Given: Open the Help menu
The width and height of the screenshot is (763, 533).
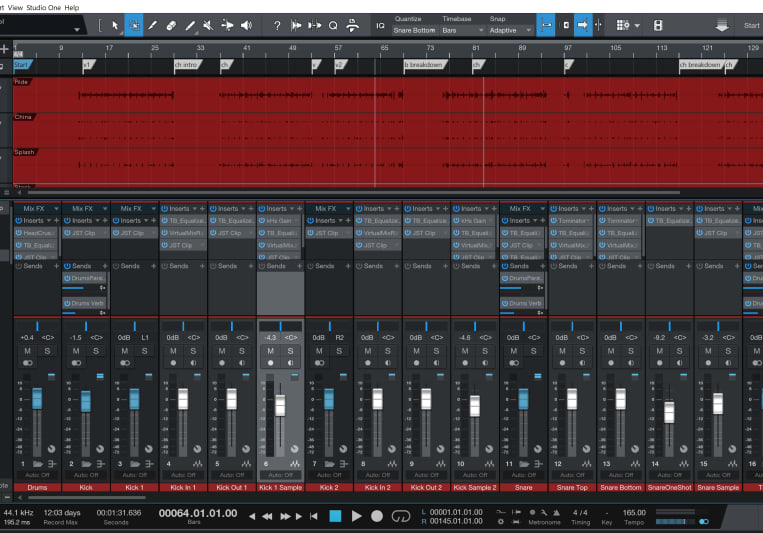Looking at the screenshot, I should (x=72, y=7).
